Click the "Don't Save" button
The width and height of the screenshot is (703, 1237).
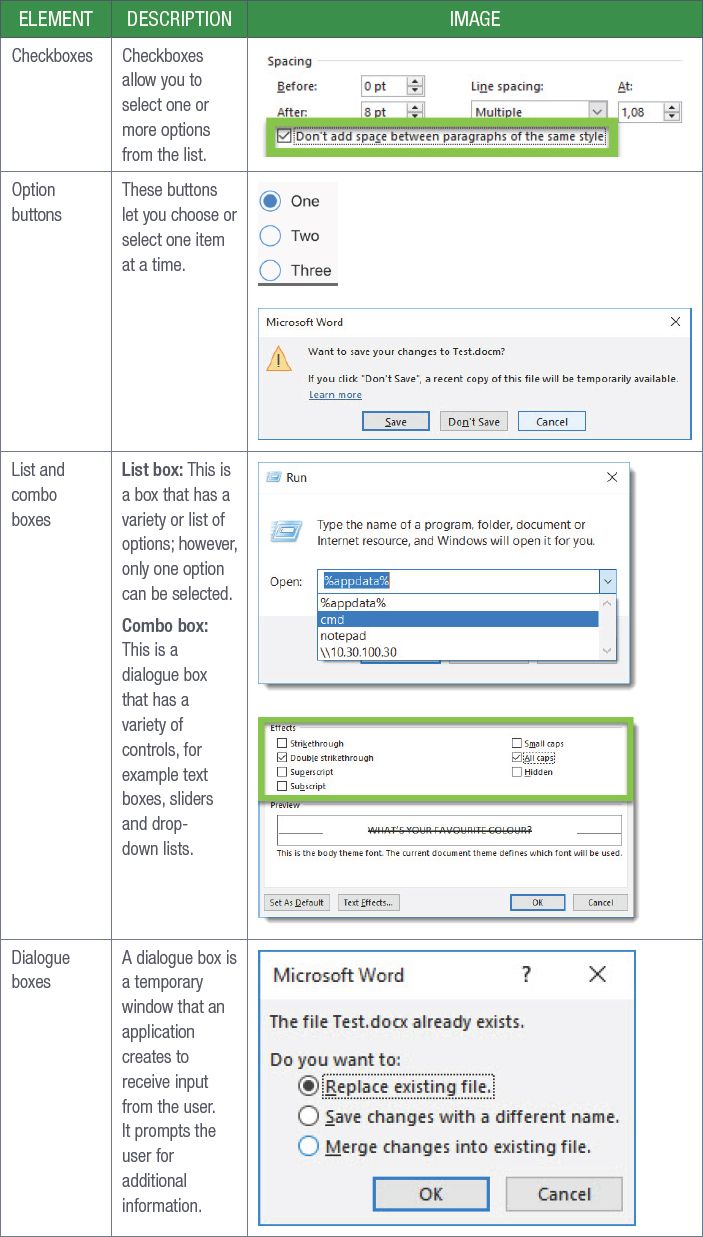(473, 422)
